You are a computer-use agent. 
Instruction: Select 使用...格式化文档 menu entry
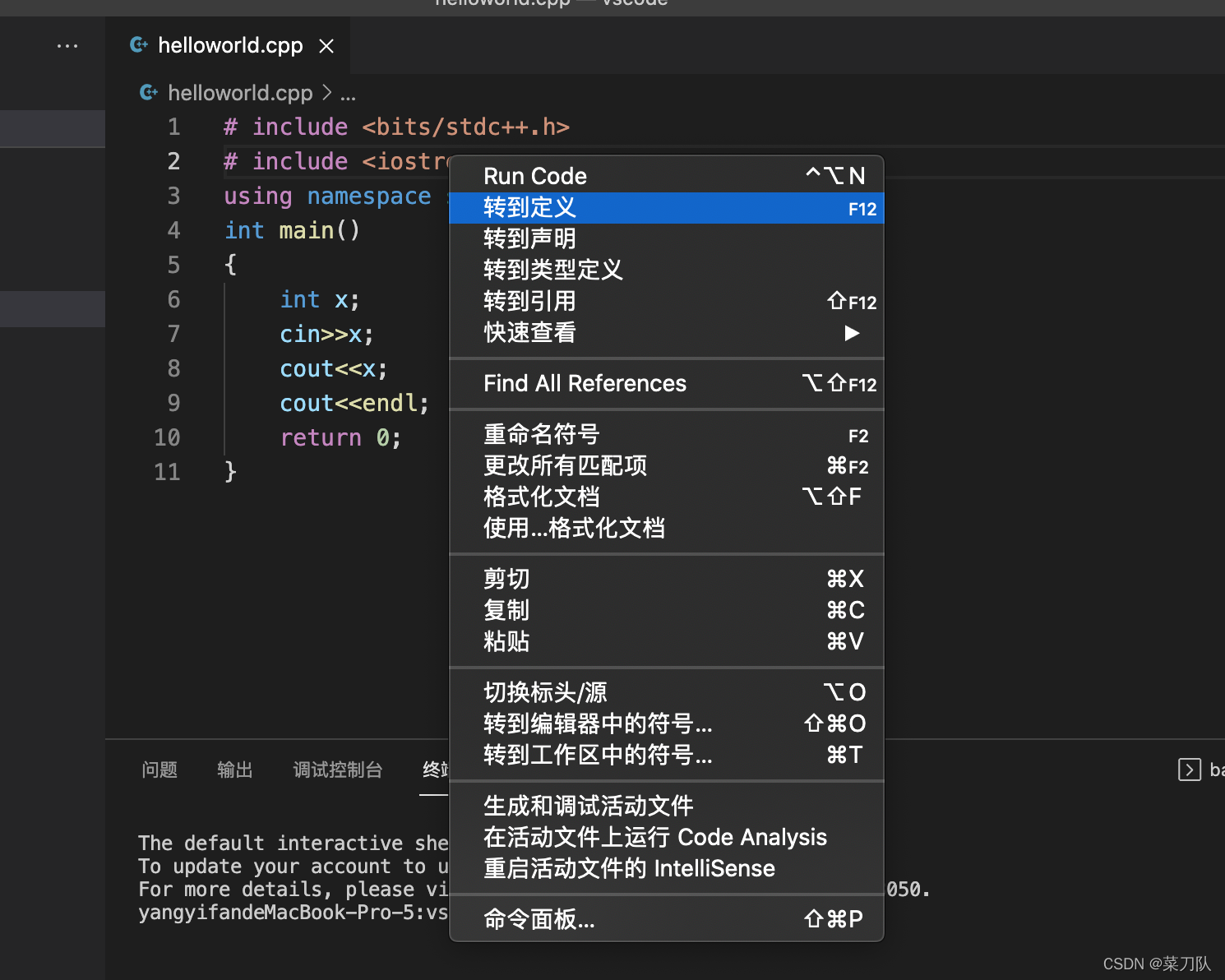(667, 529)
